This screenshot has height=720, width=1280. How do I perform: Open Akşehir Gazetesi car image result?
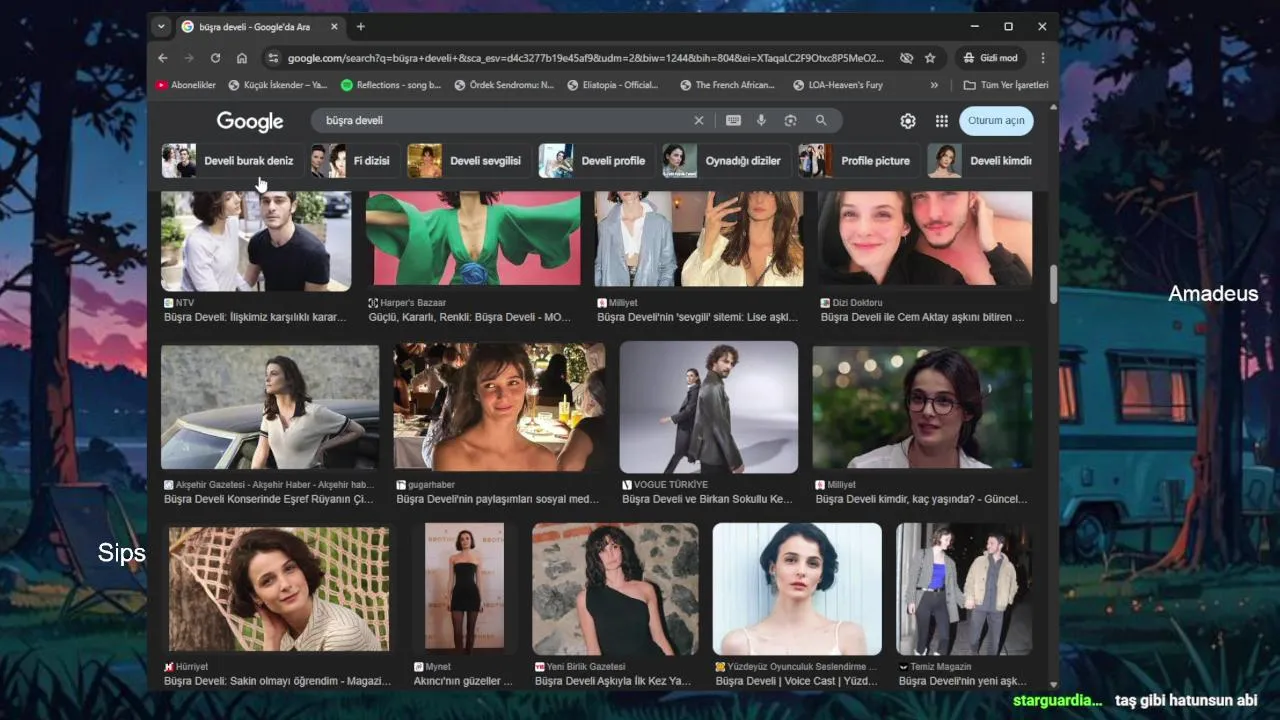click(x=270, y=407)
